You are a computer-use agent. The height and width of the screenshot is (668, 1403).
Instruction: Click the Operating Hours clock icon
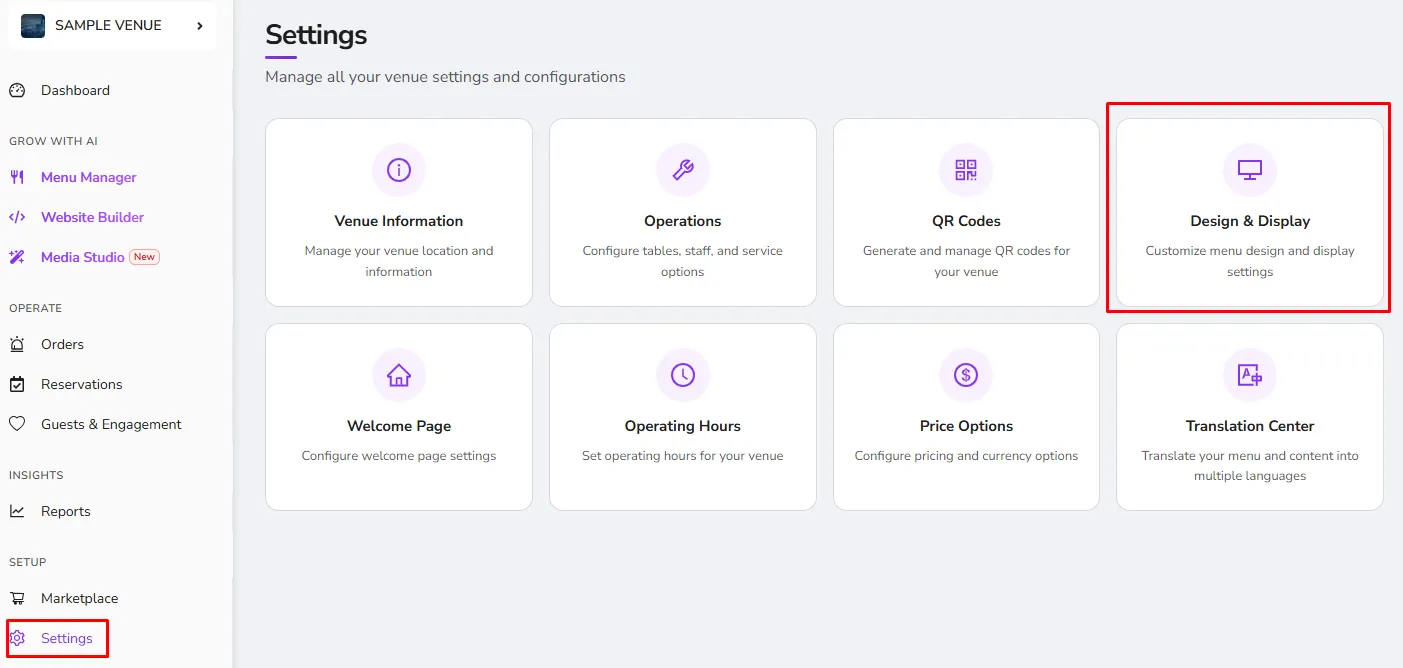pyautogui.click(x=683, y=375)
